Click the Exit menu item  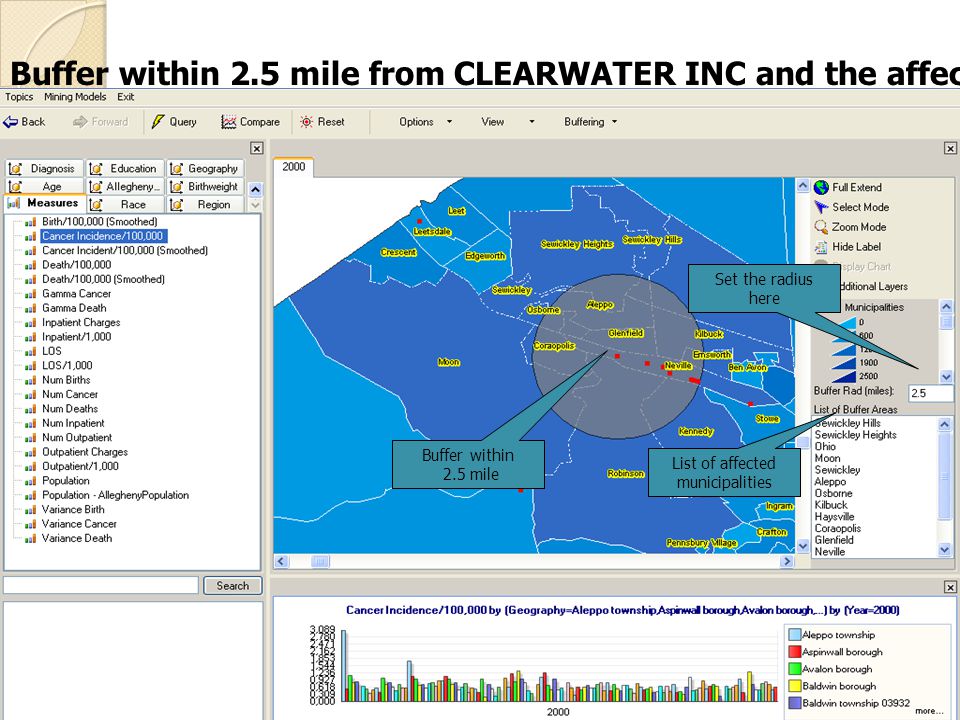pos(126,97)
